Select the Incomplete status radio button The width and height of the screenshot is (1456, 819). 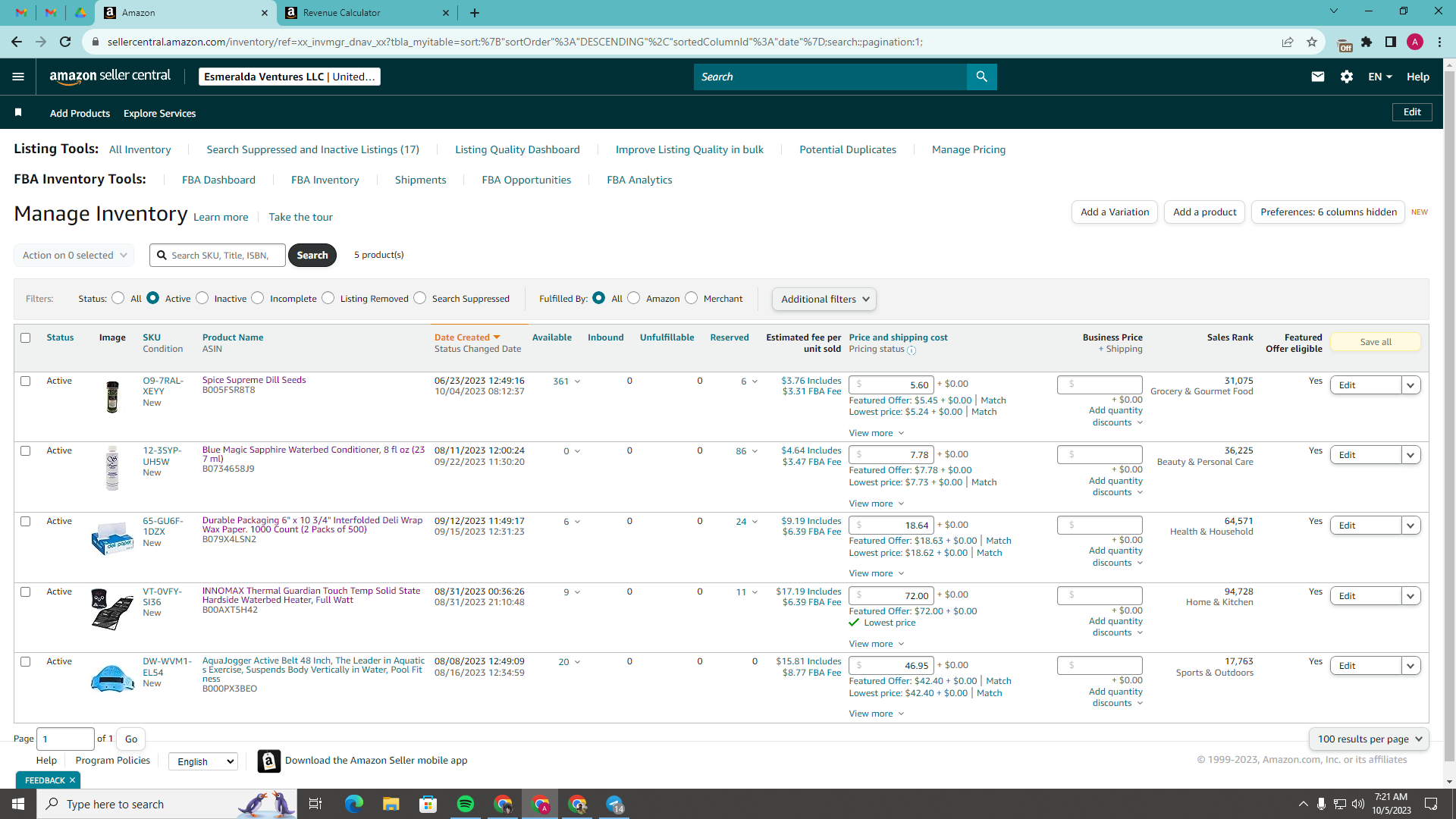[x=258, y=298]
